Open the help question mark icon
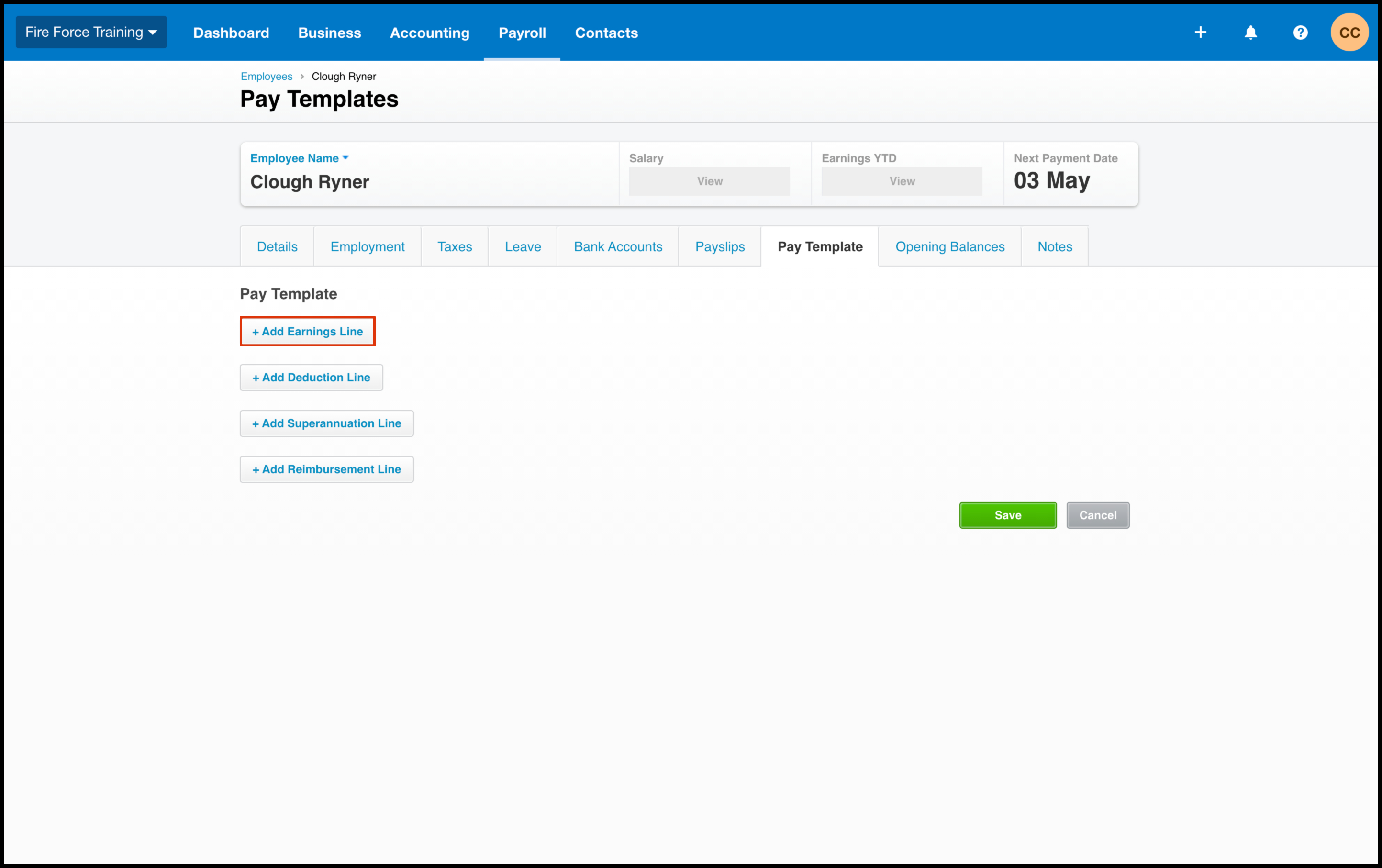This screenshot has width=1382, height=868. tap(1300, 33)
